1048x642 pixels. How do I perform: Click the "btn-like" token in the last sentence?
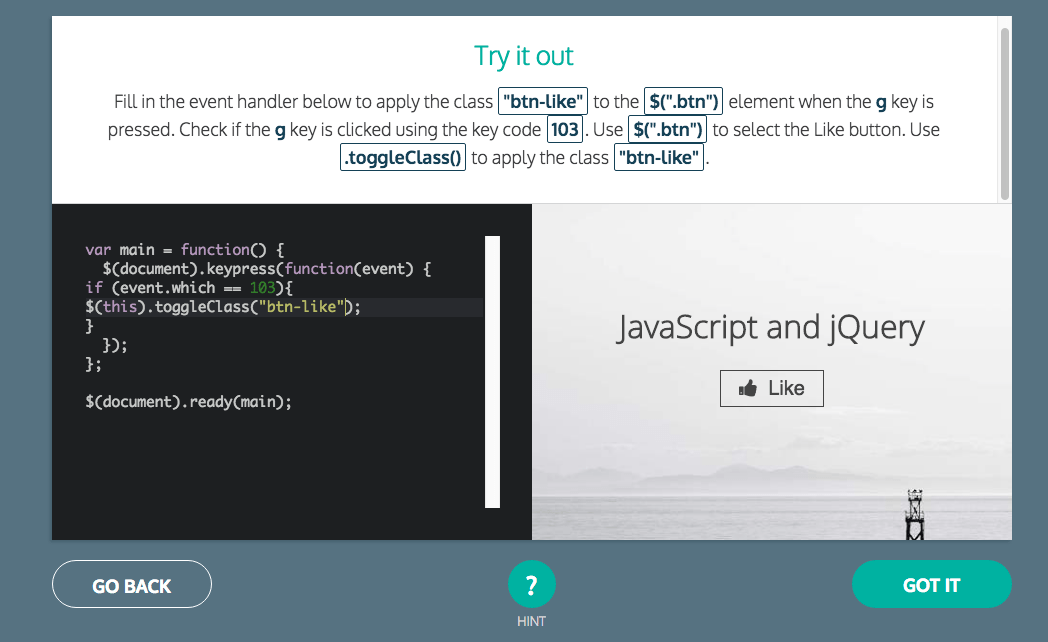click(x=658, y=157)
